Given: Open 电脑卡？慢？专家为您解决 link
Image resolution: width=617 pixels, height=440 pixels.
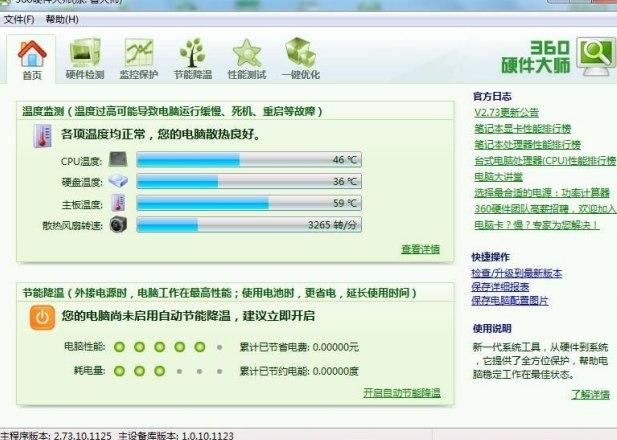Looking at the screenshot, I should coord(537,225).
